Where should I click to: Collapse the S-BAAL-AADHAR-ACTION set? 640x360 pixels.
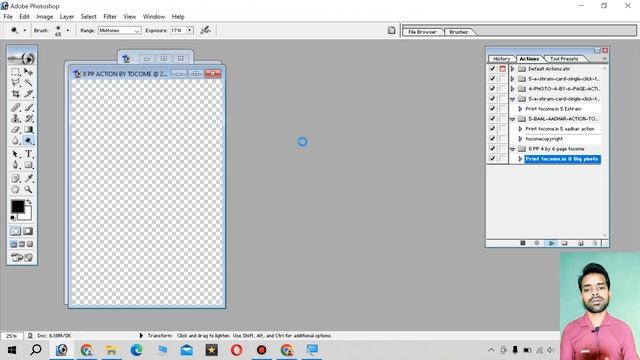[x=513, y=119]
